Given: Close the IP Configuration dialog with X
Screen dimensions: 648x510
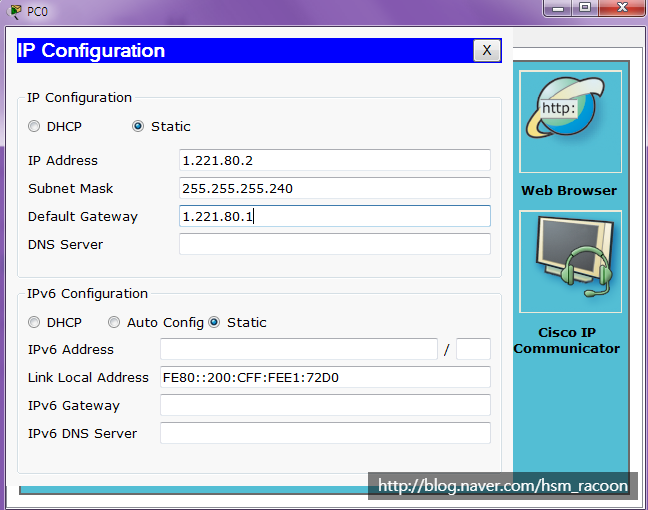Looking at the screenshot, I should pos(487,50).
